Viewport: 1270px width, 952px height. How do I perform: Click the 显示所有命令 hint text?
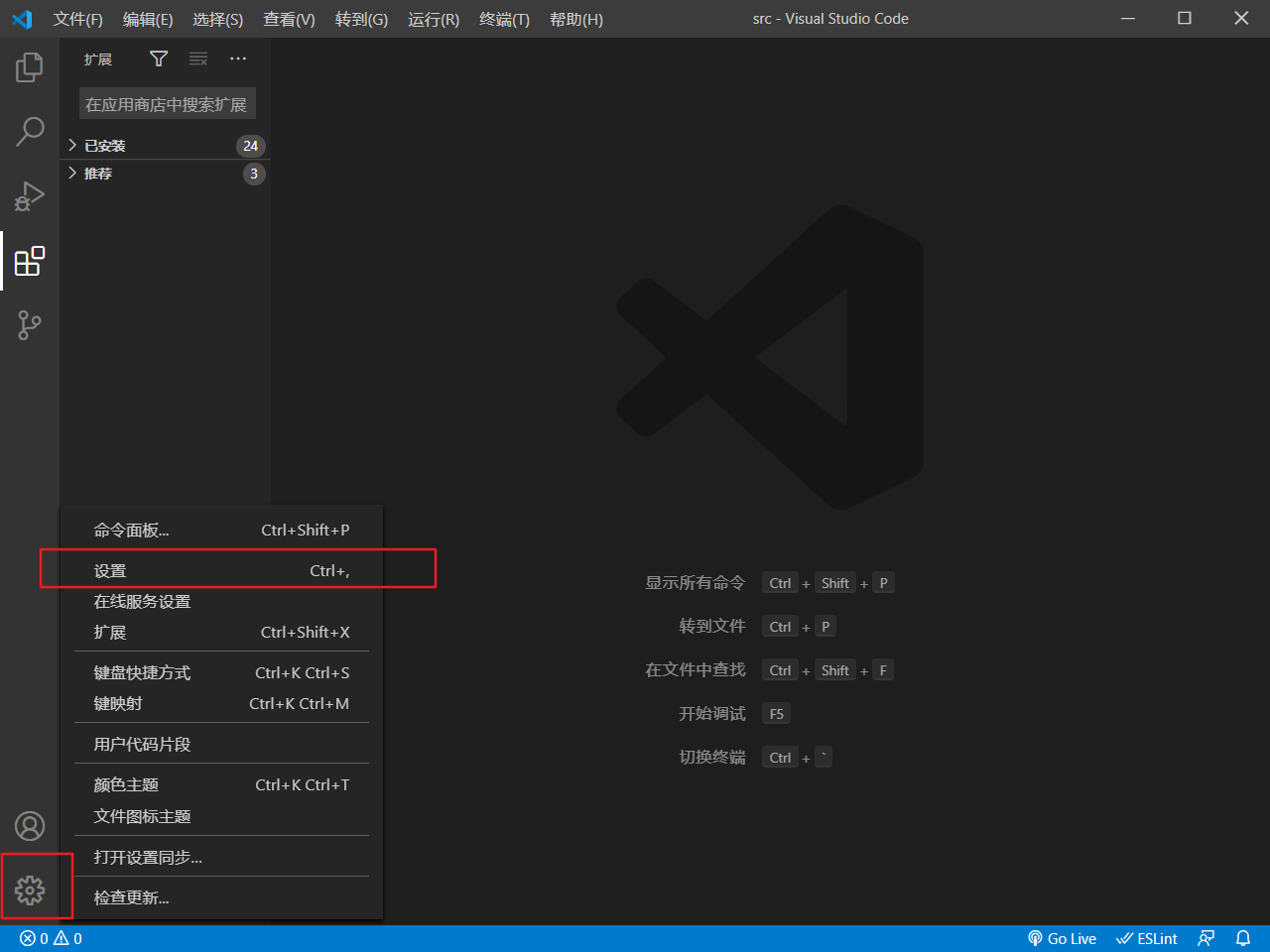(x=696, y=583)
